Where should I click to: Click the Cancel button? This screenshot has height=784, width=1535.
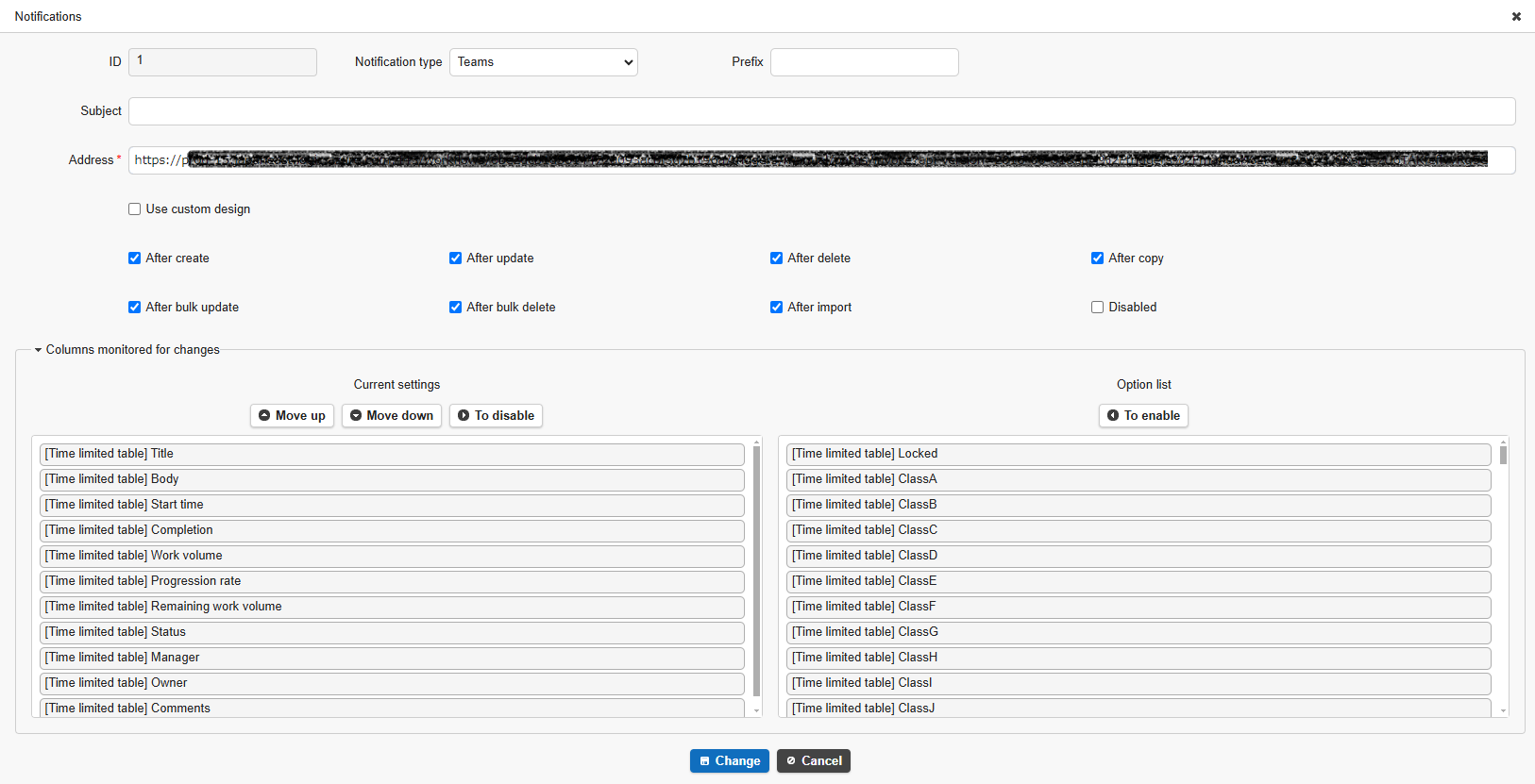(x=813, y=760)
